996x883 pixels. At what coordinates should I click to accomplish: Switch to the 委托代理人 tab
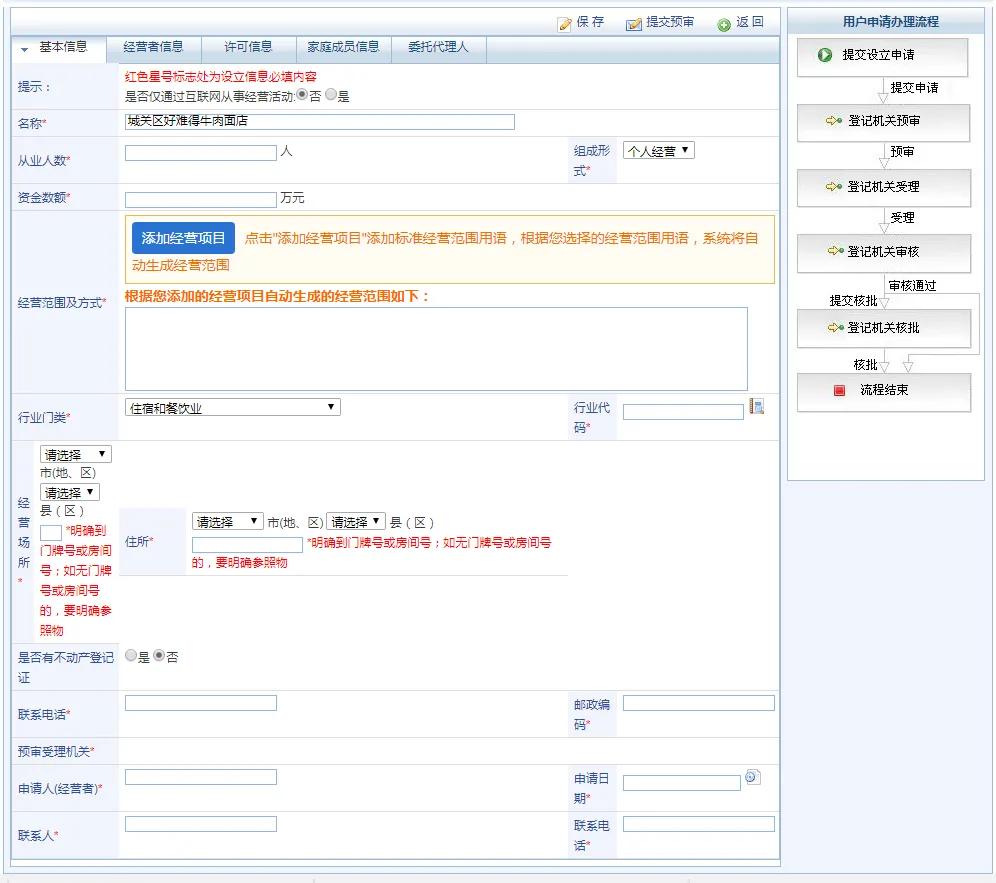tap(438, 46)
